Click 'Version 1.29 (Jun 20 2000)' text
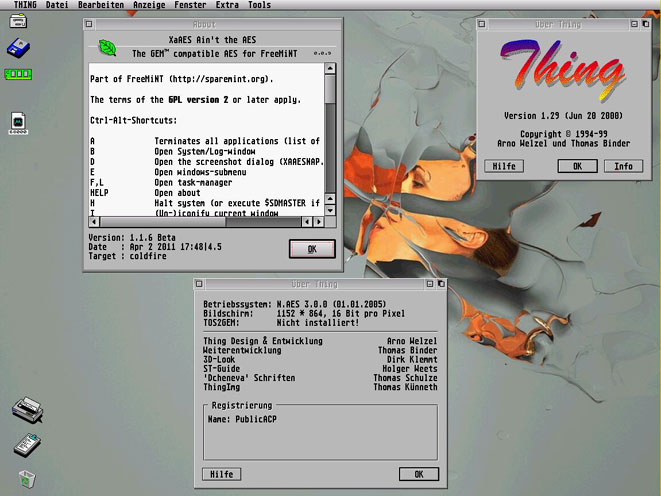This screenshot has width=661, height=496. (563, 115)
